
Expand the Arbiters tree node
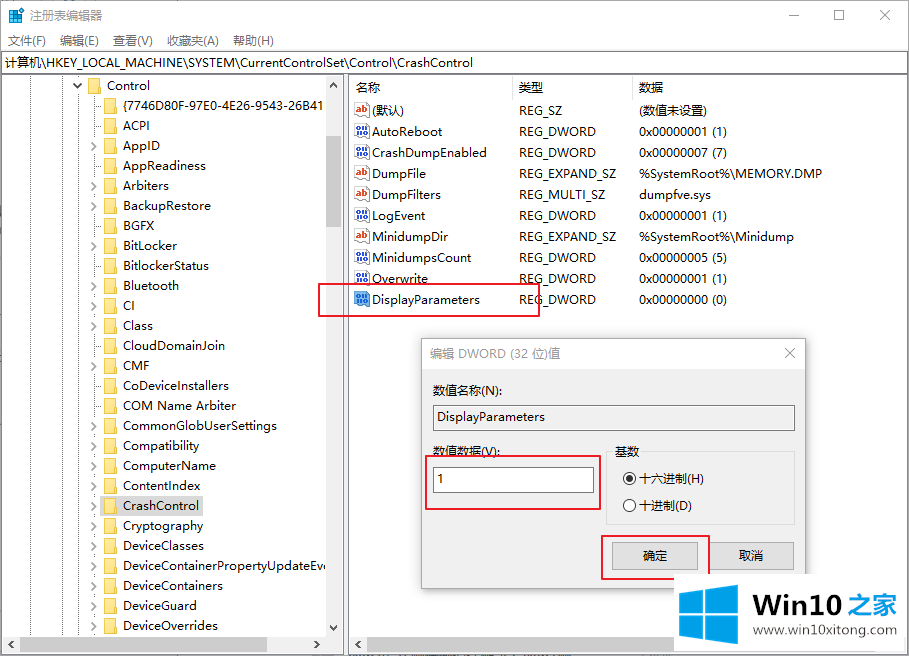(93, 186)
